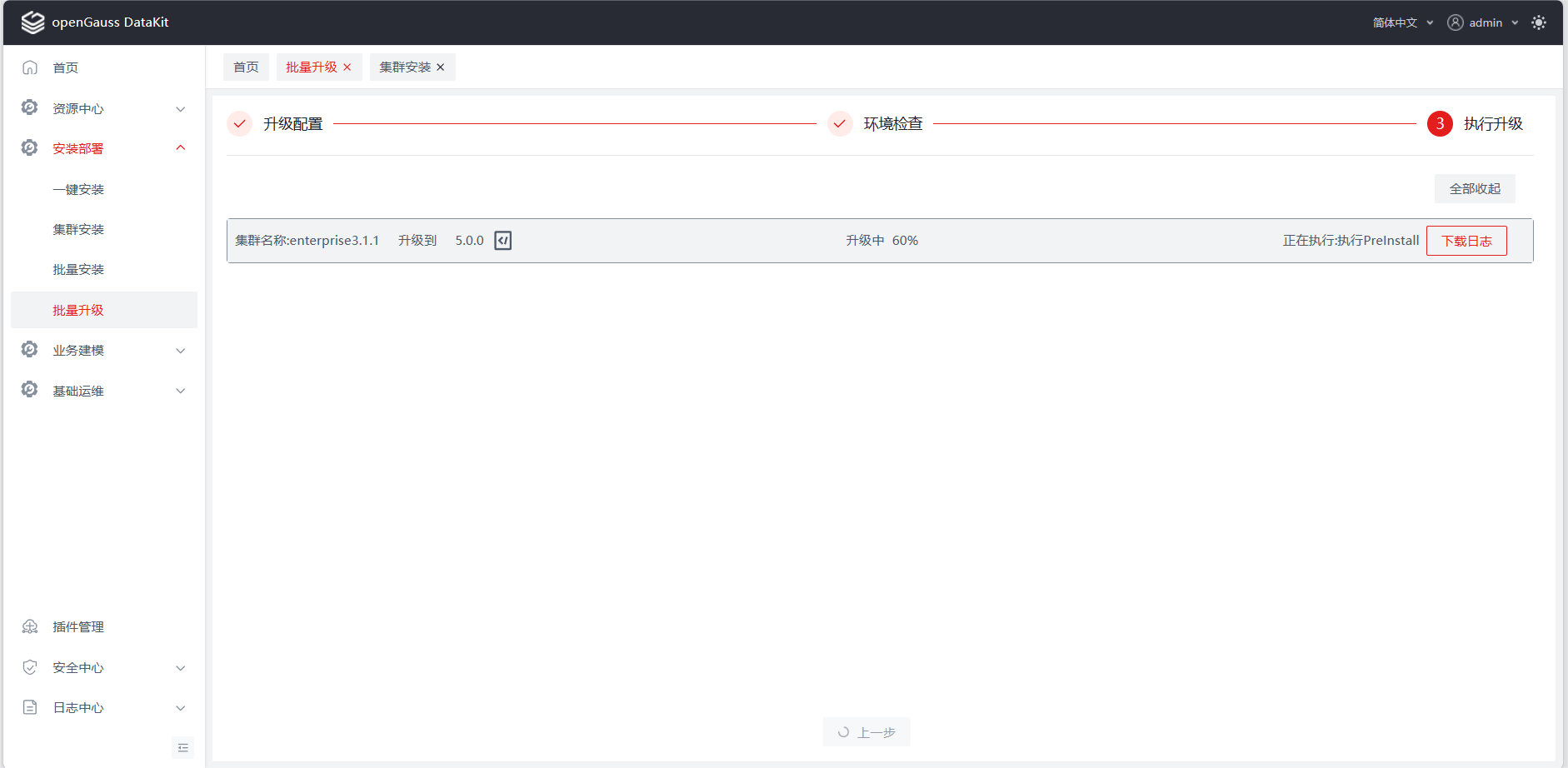Expand the 业务建模 menu chevron
Viewport: 1568px width, 768px height.
tap(181, 351)
